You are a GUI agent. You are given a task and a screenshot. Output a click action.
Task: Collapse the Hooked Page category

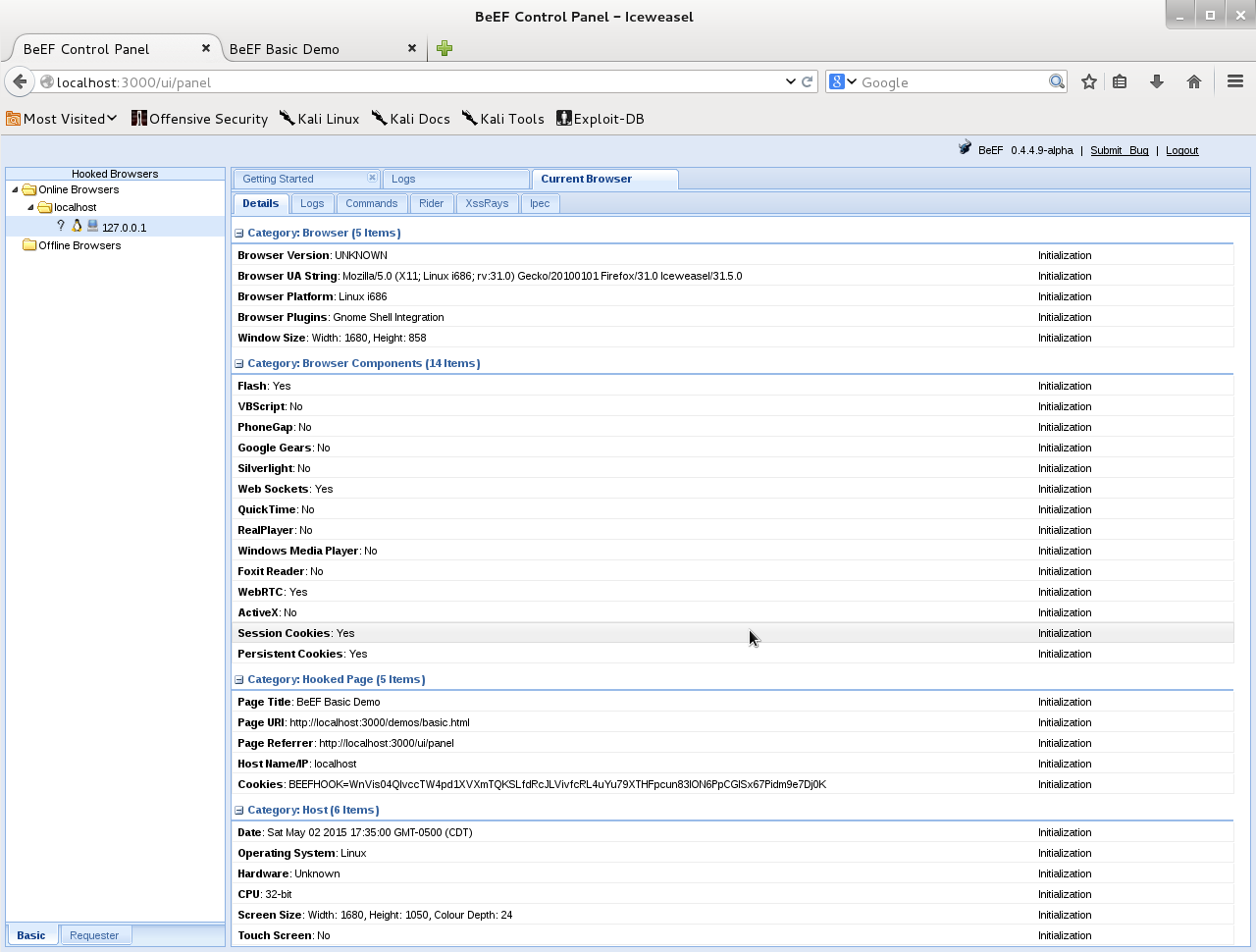(238, 680)
